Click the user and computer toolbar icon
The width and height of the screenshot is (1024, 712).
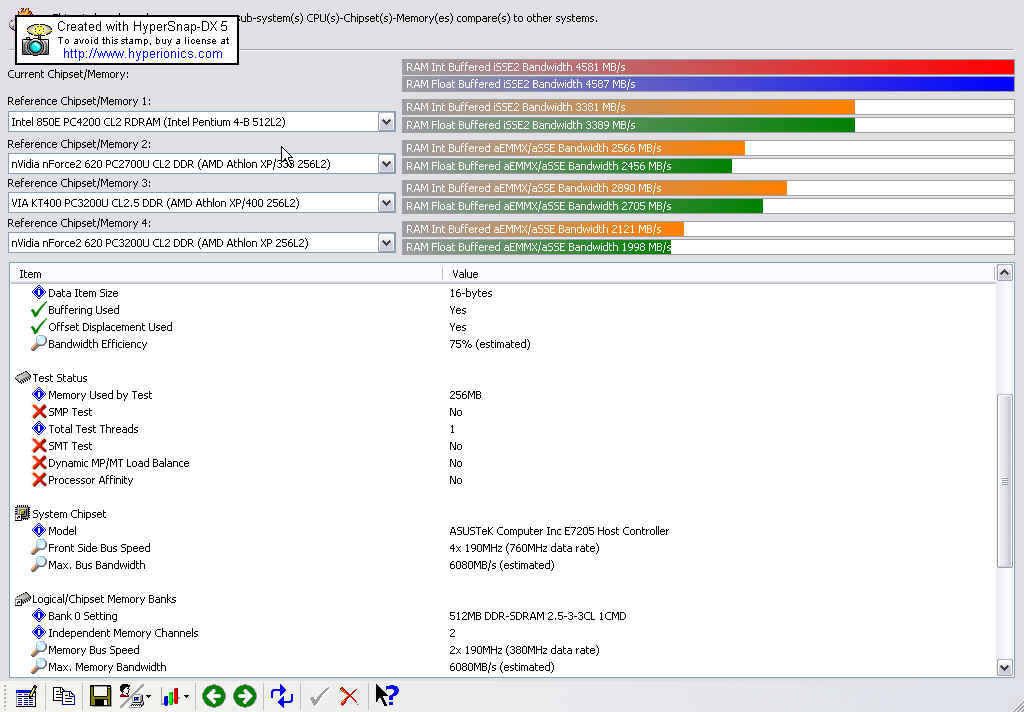coord(131,696)
